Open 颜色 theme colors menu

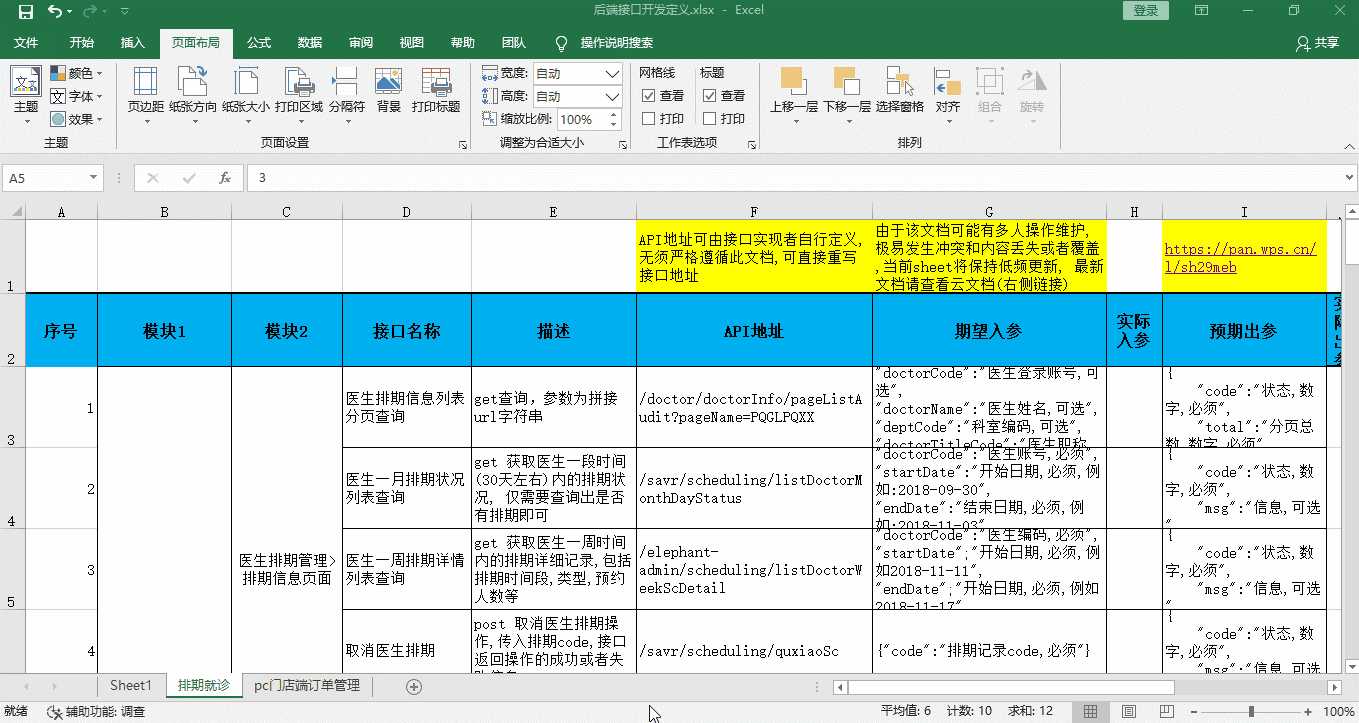tap(77, 73)
